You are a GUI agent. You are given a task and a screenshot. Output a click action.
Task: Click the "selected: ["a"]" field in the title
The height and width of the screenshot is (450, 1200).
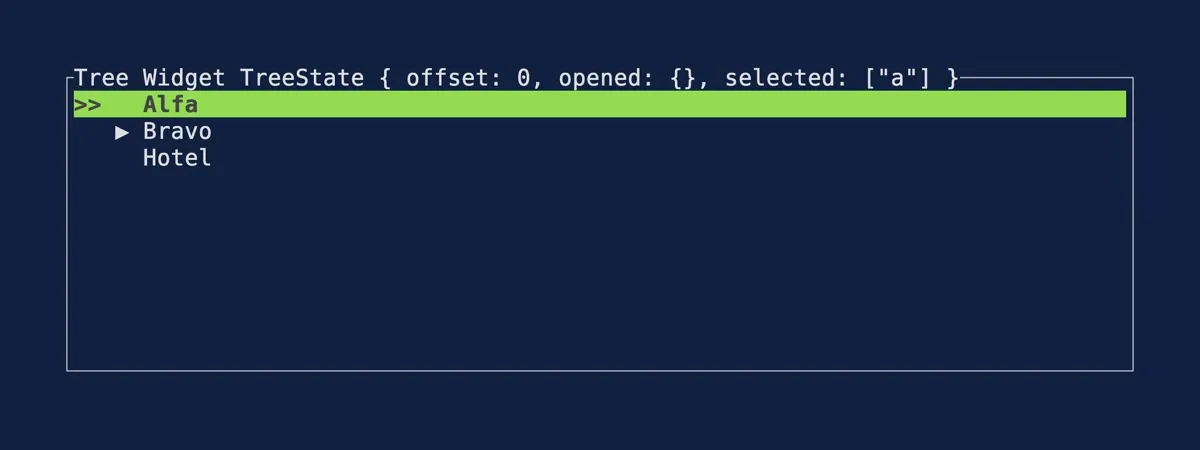pos(828,78)
